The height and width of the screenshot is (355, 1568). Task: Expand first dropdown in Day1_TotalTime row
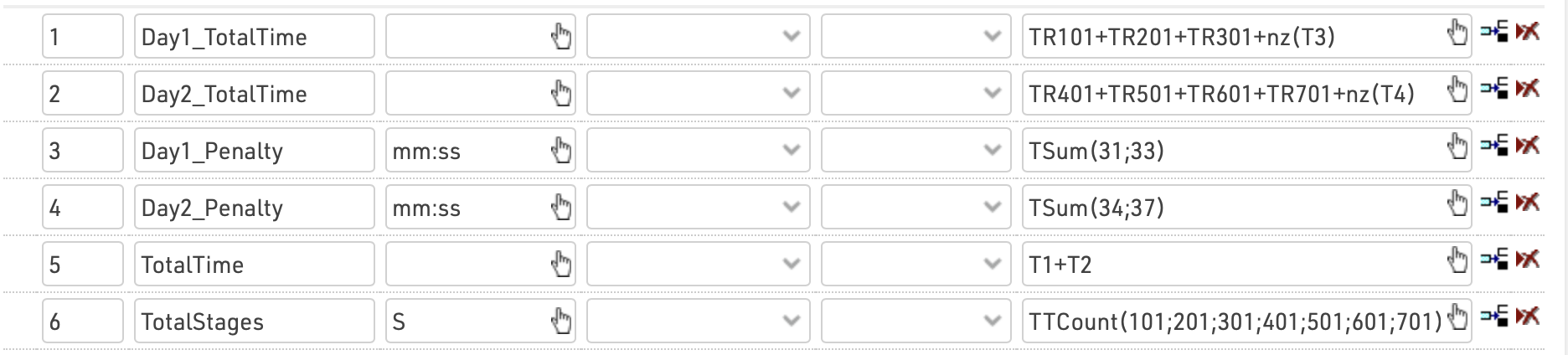pyautogui.click(x=698, y=36)
